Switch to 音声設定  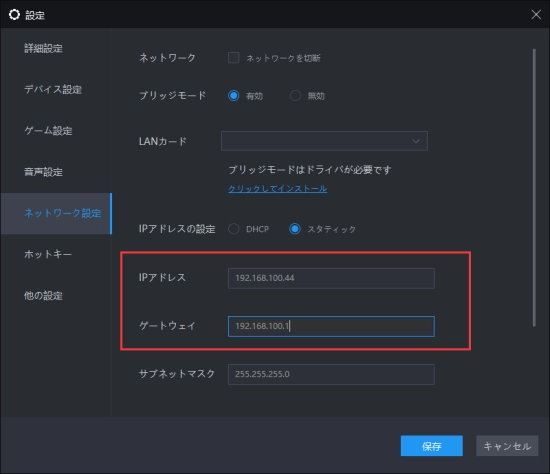click(43, 172)
